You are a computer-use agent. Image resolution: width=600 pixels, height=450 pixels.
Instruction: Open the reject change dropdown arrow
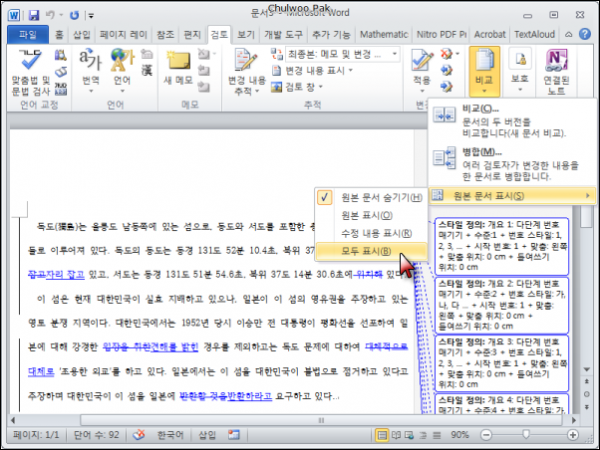(x=458, y=54)
